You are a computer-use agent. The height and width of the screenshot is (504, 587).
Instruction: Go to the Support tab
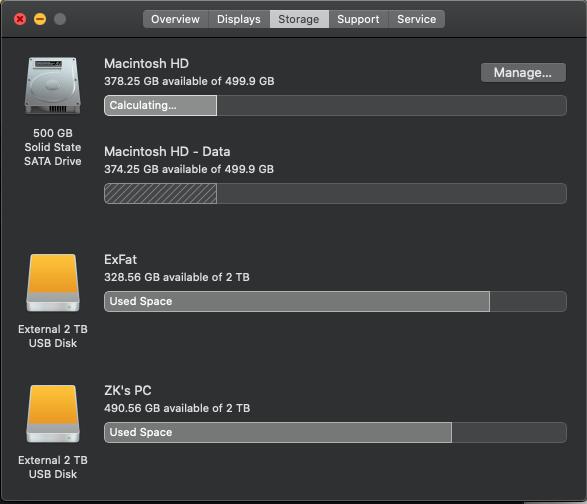pos(358,19)
